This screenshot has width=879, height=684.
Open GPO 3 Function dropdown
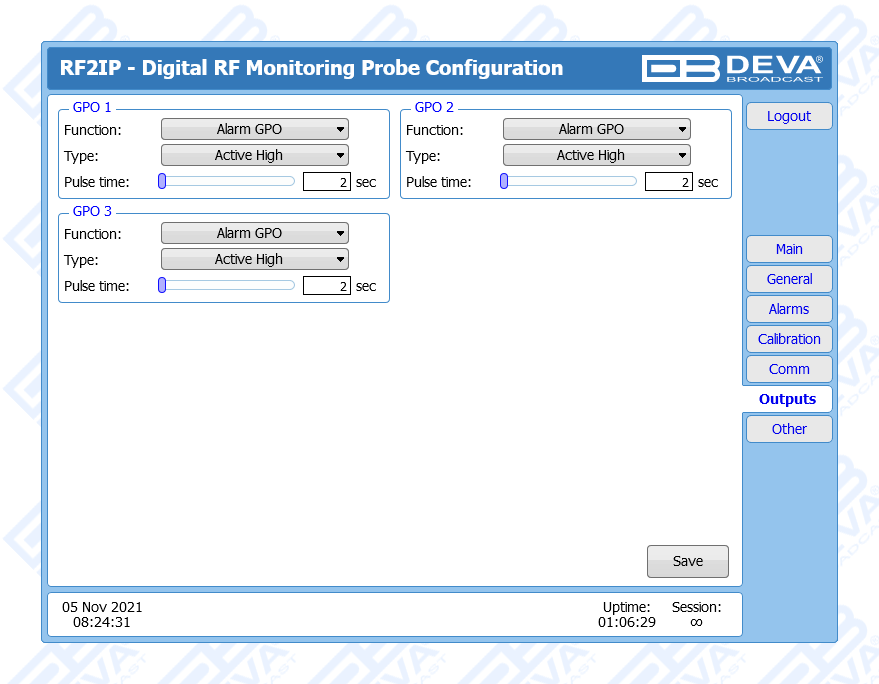tap(254, 233)
